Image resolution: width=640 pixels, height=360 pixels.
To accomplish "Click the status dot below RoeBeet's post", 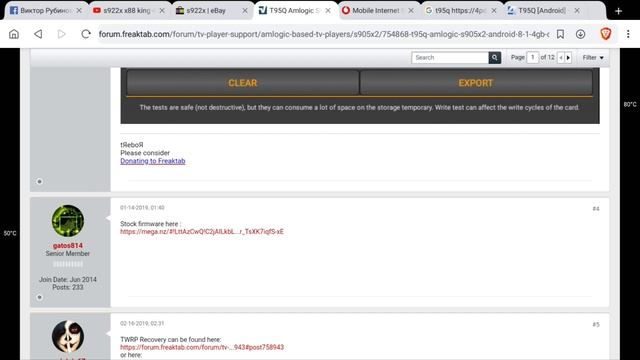I will 39,181.
